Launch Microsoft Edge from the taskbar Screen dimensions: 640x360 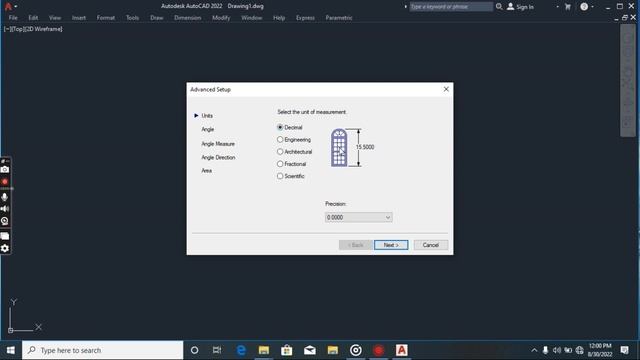tap(241, 350)
